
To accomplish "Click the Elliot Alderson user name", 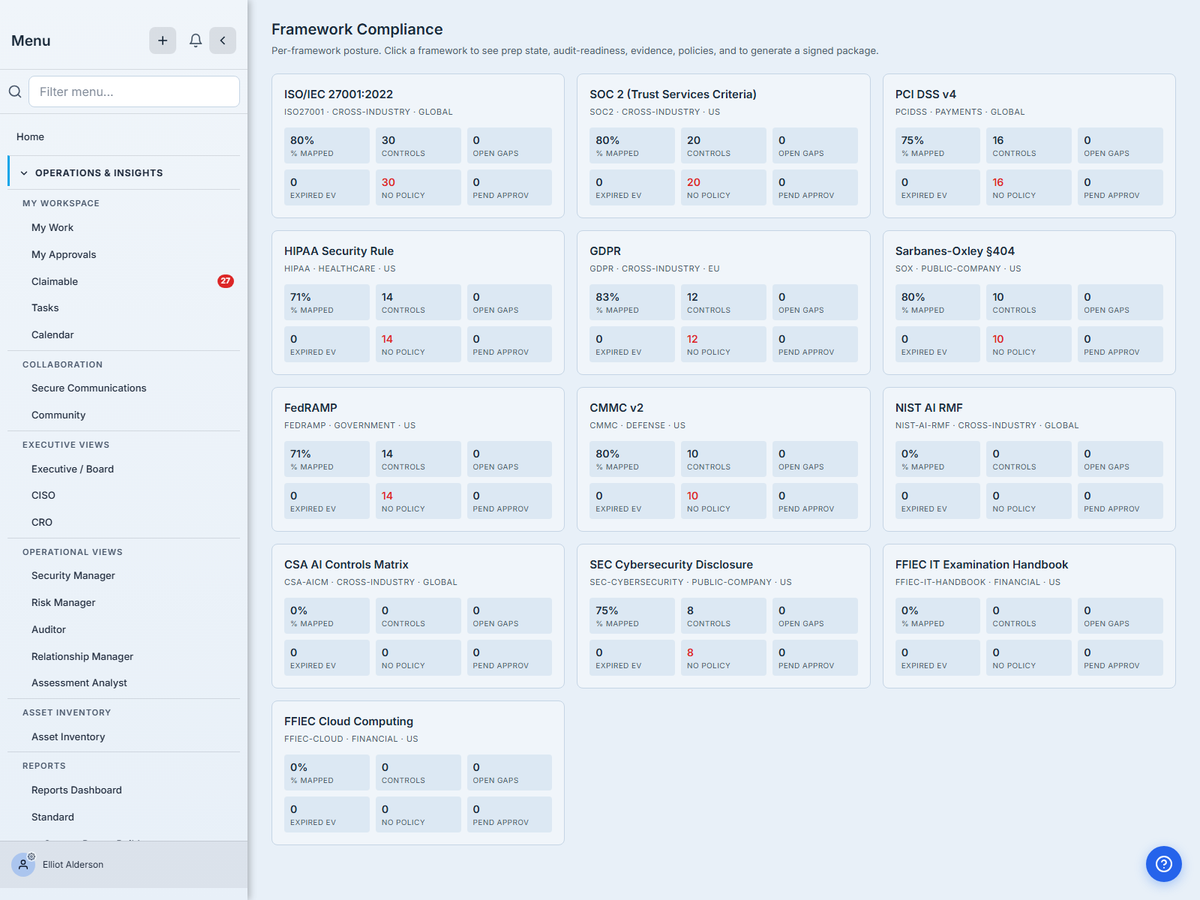I will point(73,865).
